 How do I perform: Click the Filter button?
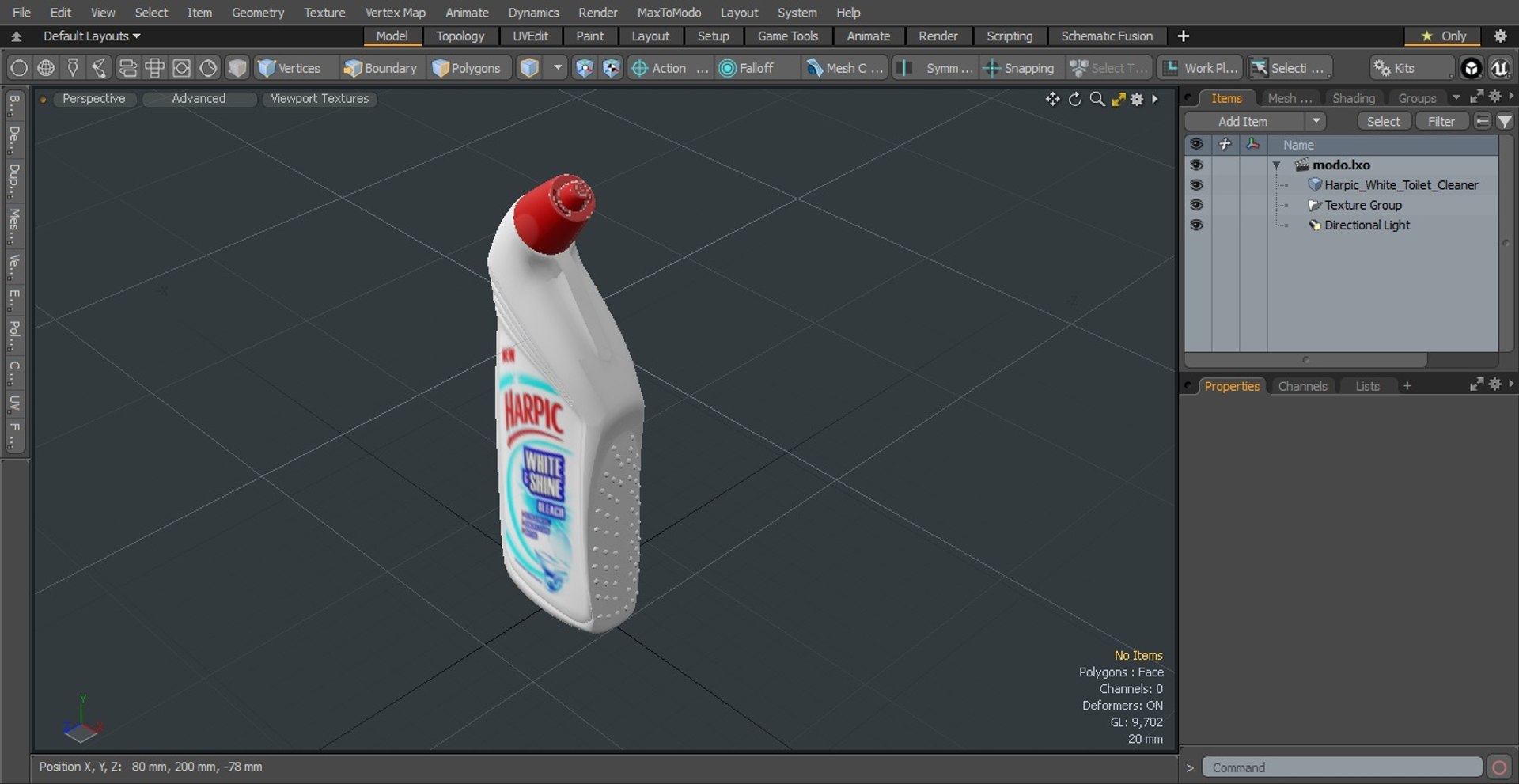click(x=1441, y=121)
